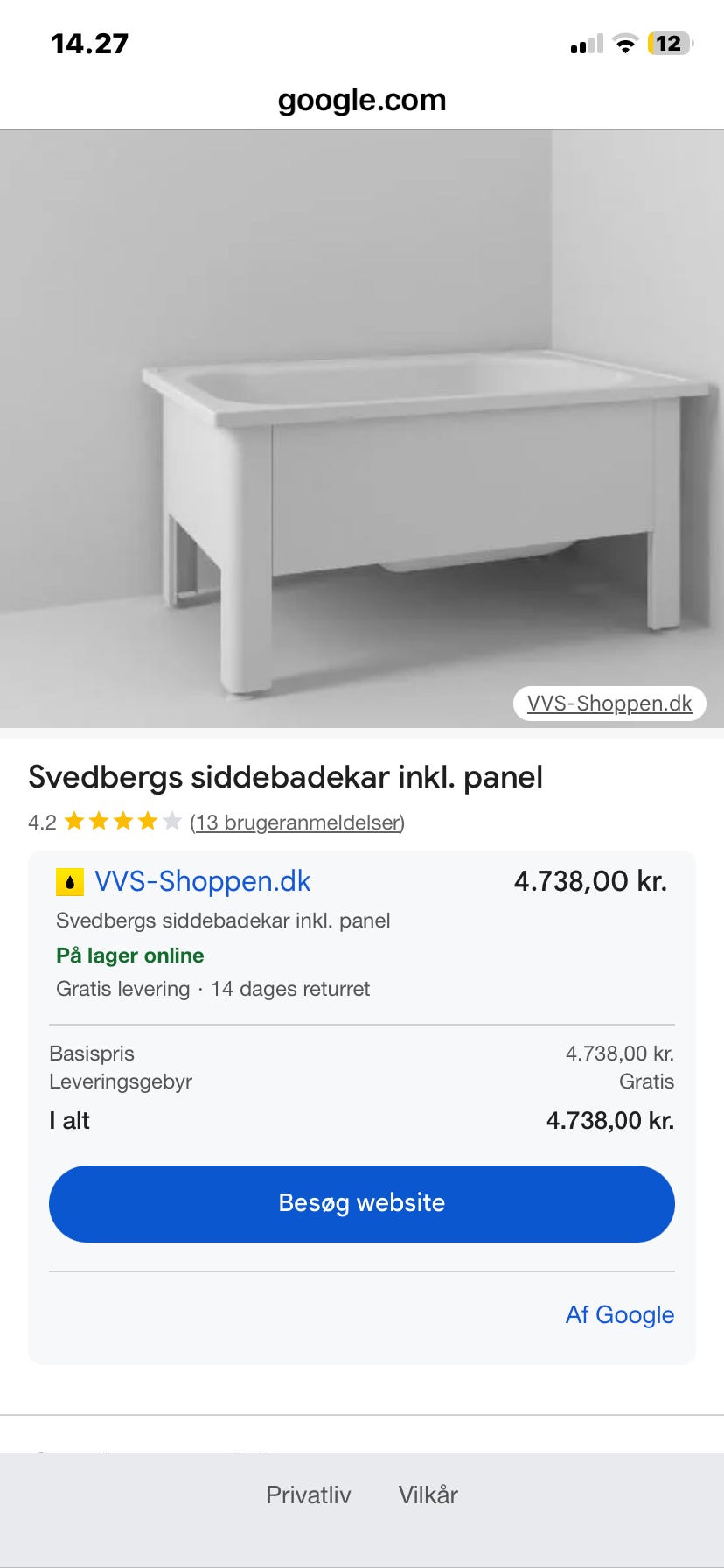Tap the battery indicator showing 12
The image size is (724, 1568).
click(x=670, y=42)
